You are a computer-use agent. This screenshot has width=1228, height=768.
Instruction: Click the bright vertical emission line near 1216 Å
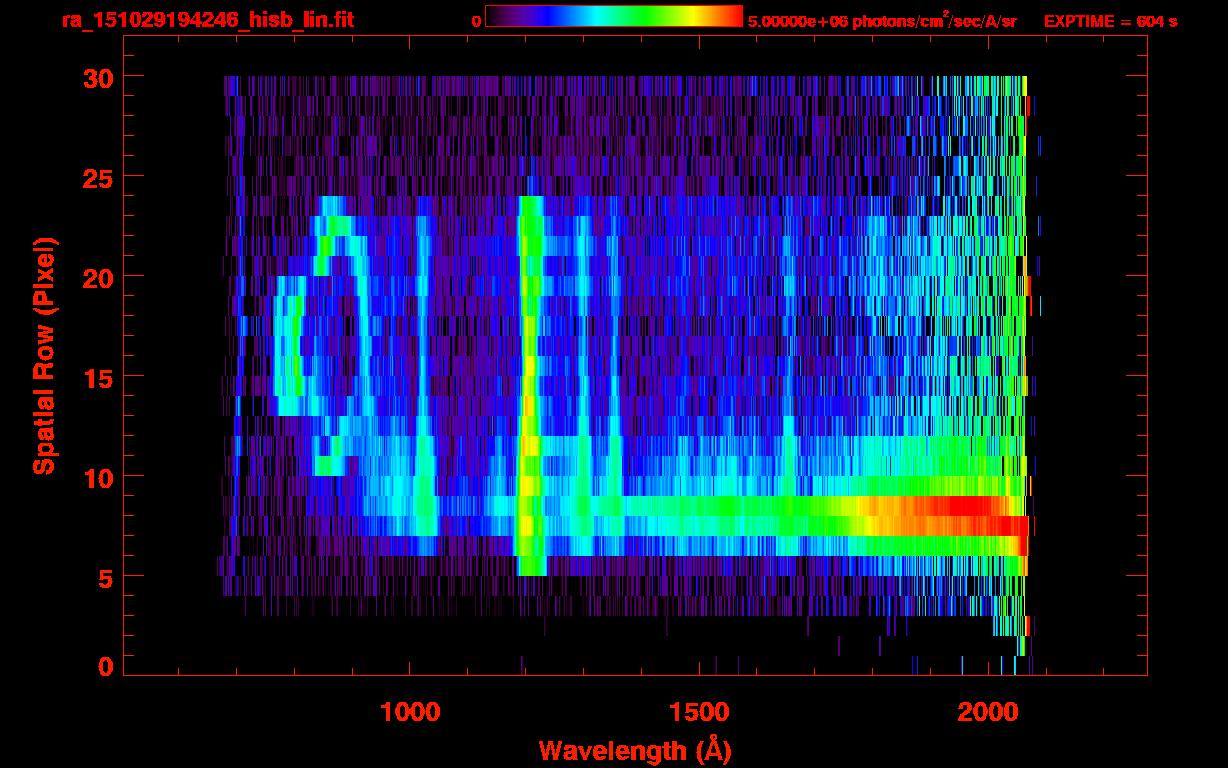(530, 385)
